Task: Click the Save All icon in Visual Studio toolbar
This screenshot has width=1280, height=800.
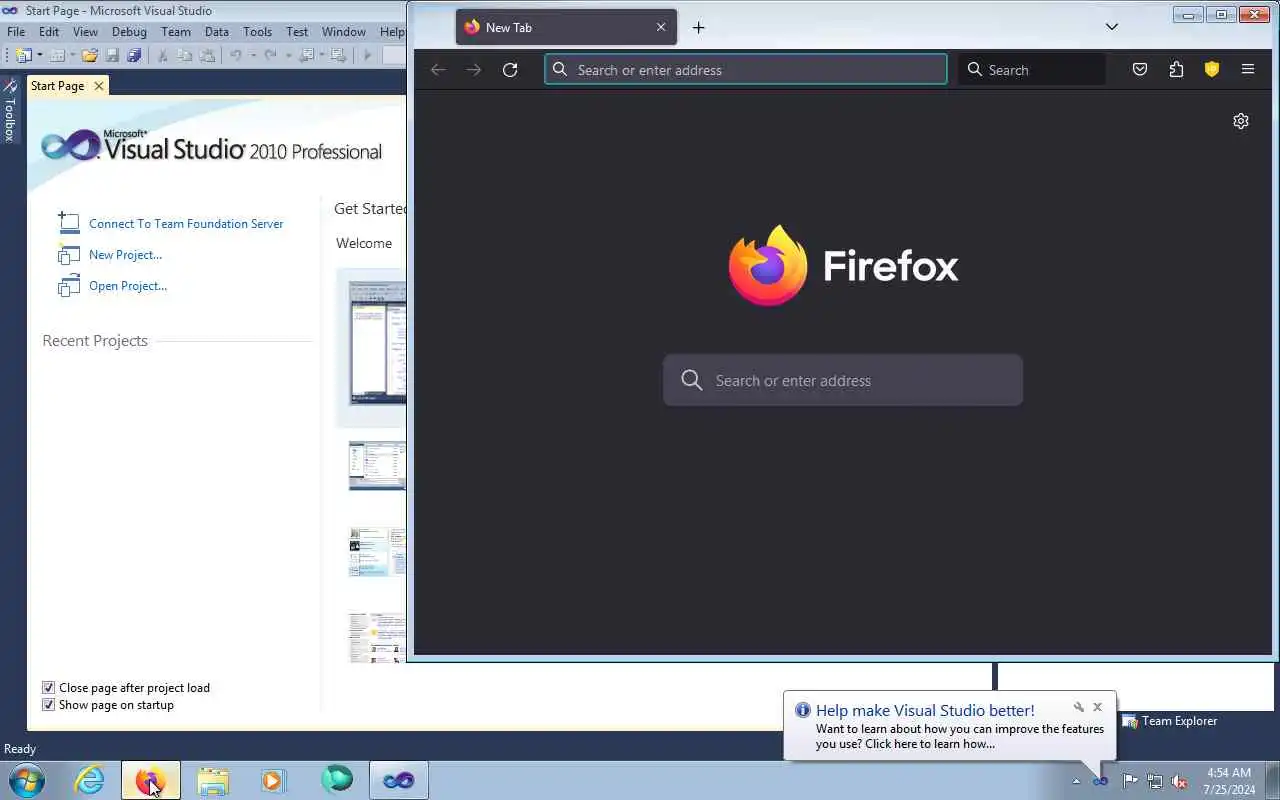Action: click(x=134, y=55)
